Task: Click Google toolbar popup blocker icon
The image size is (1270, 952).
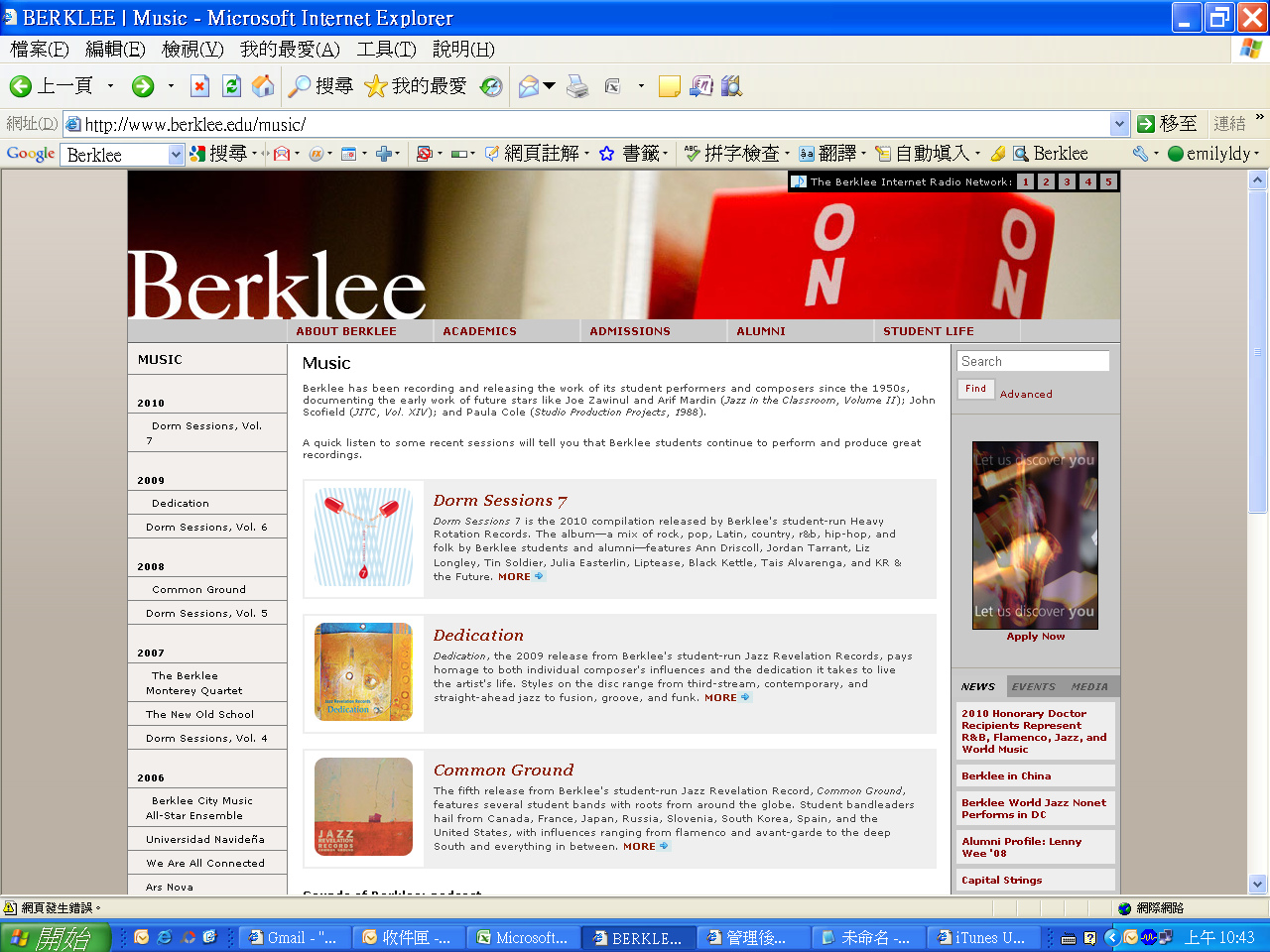Action: click(424, 154)
